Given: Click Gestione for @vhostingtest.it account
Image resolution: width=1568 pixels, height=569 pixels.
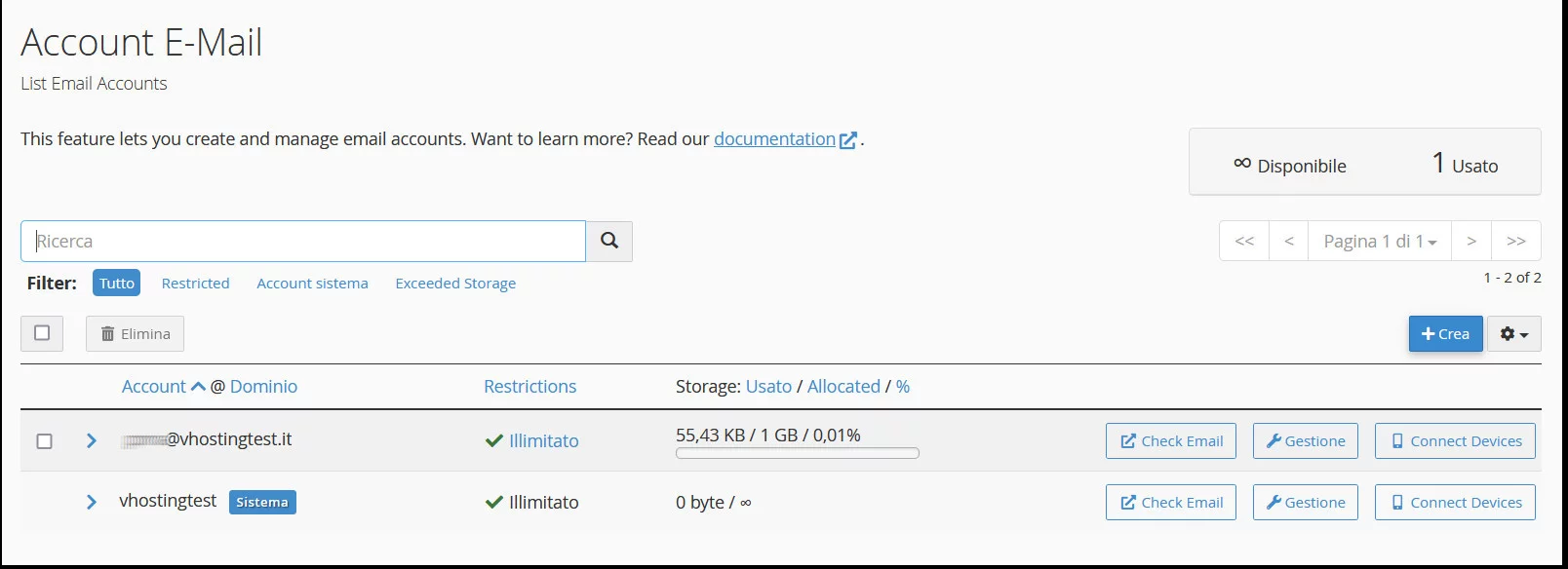Looking at the screenshot, I should coord(1306,440).
